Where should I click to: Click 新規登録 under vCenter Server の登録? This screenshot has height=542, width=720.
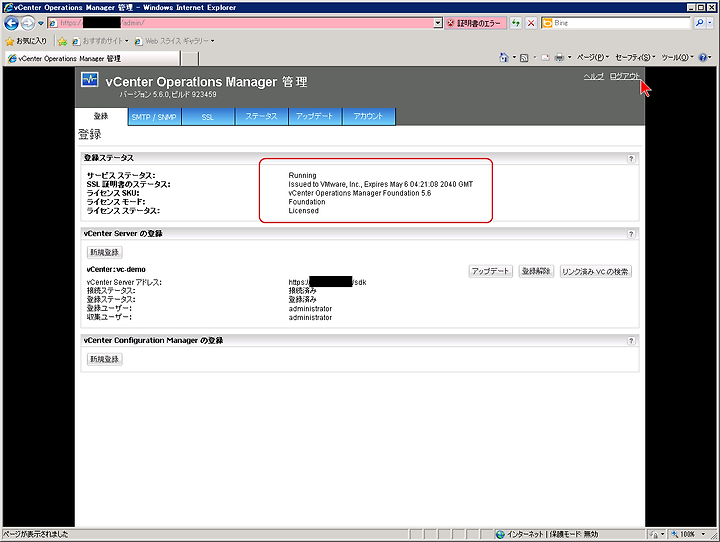tap(105, 252)
